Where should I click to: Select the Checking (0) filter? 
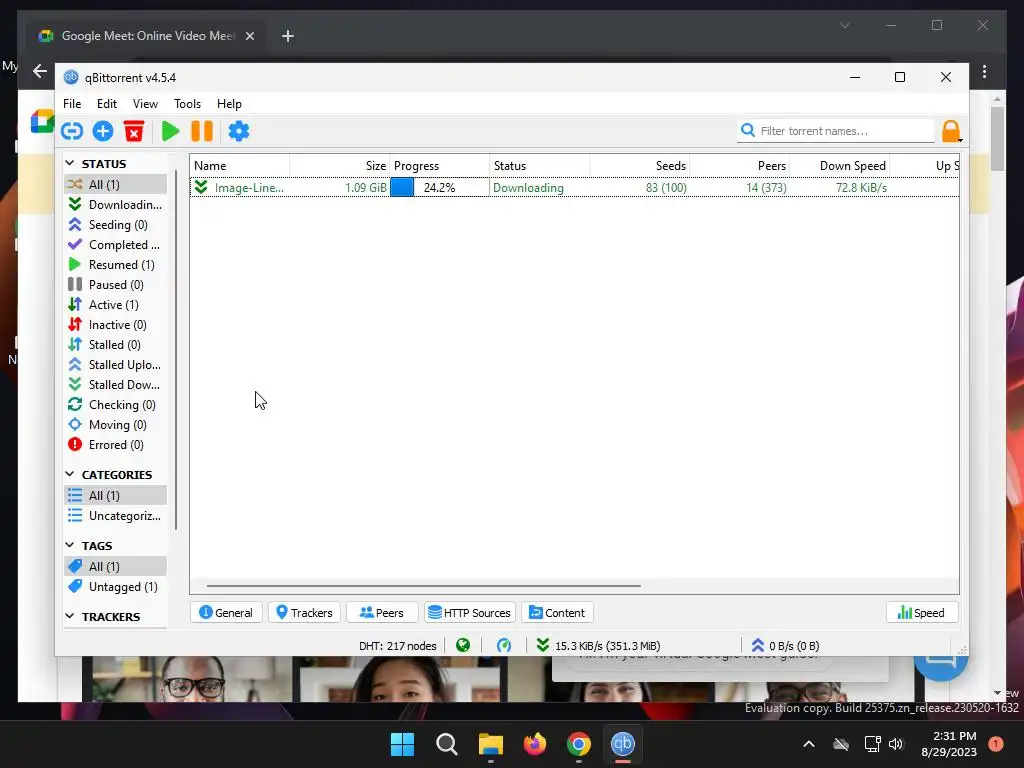[x=116, y=405]
